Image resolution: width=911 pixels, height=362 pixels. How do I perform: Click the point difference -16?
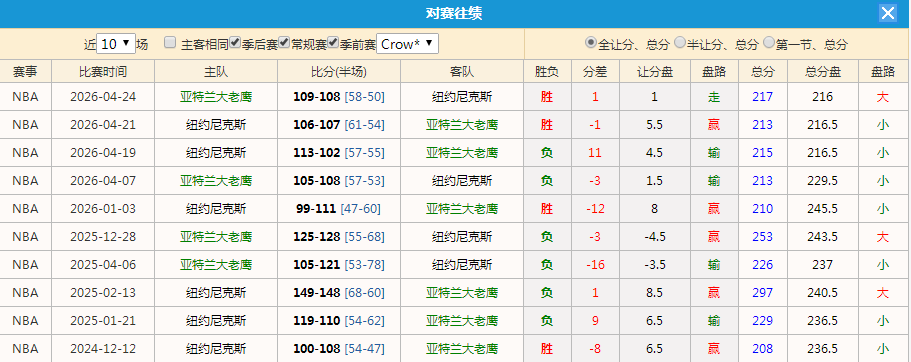(595, 265)
